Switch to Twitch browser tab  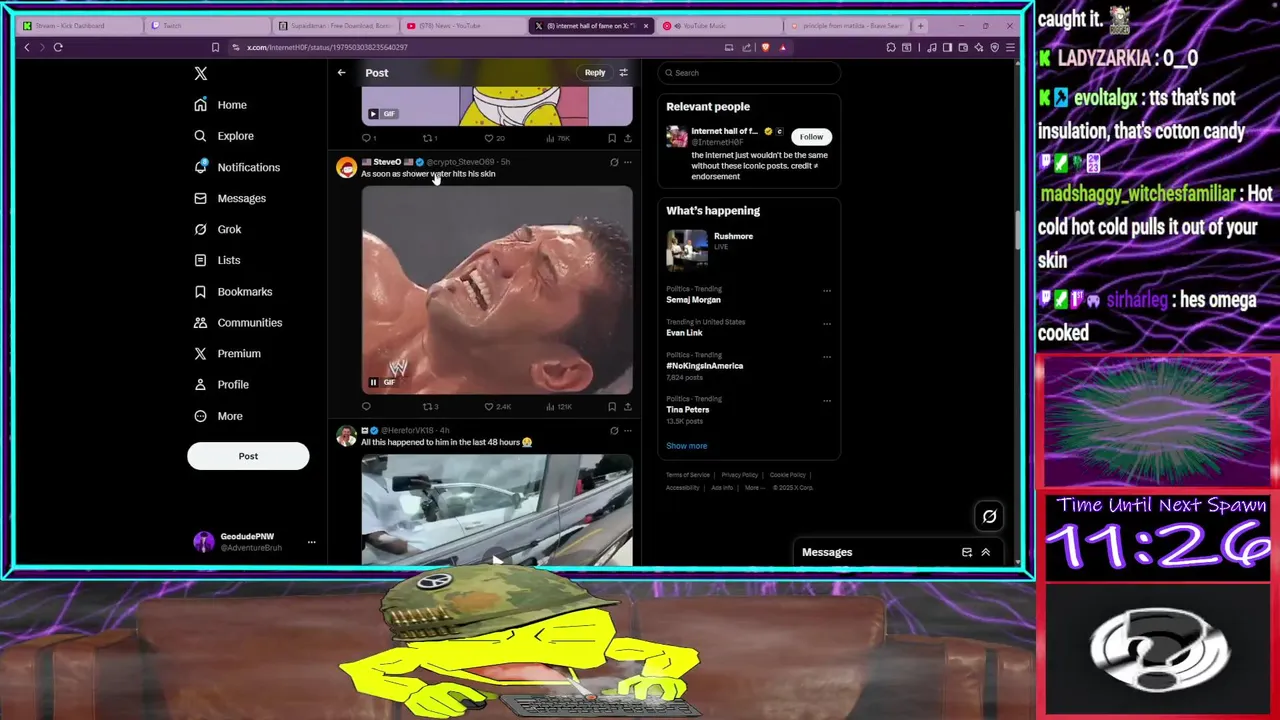pyautogui.click(x=206, y=26)
